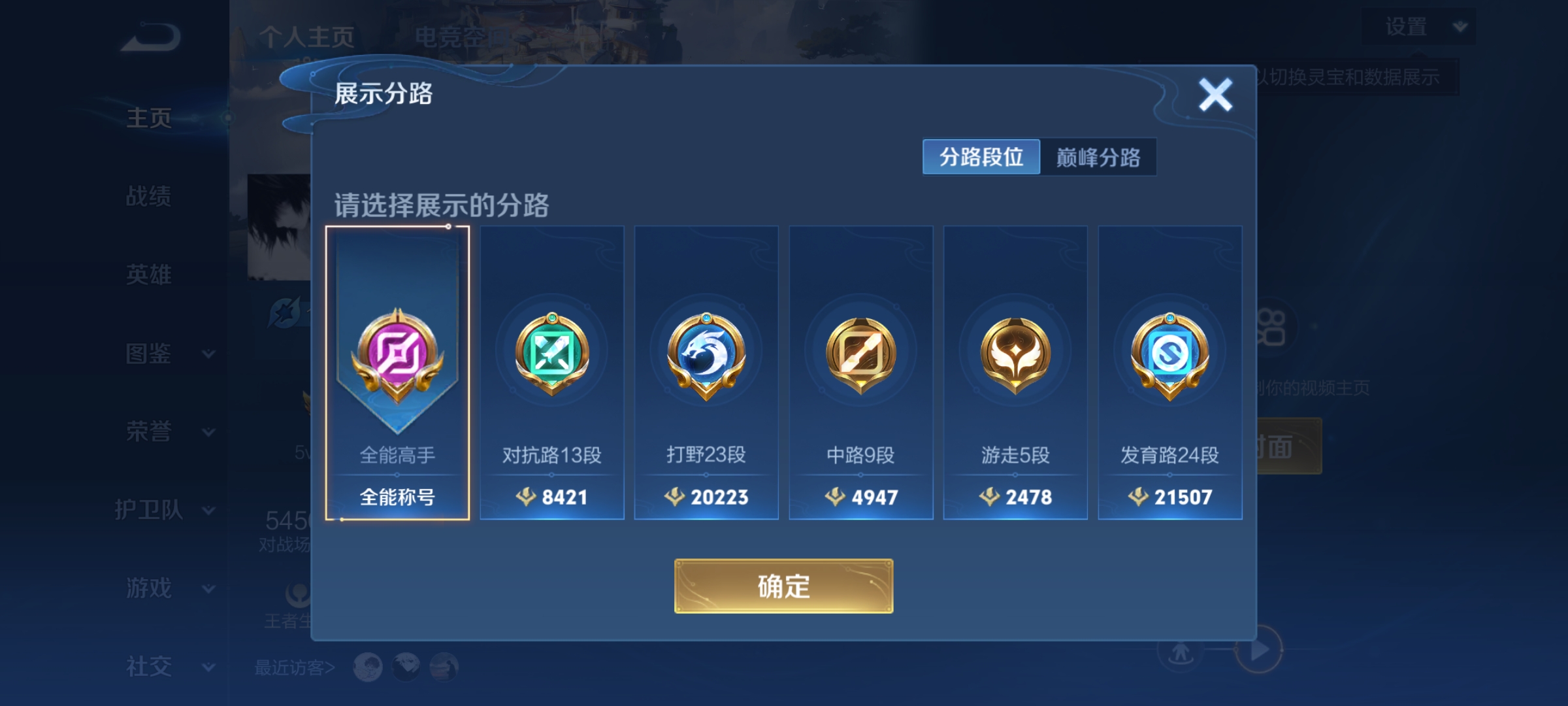This screenshot has width=1568, height=706.
Task: Expand the 荣誉 sidebar chevron
Action: pyautogui.click(x=208, y=432)
